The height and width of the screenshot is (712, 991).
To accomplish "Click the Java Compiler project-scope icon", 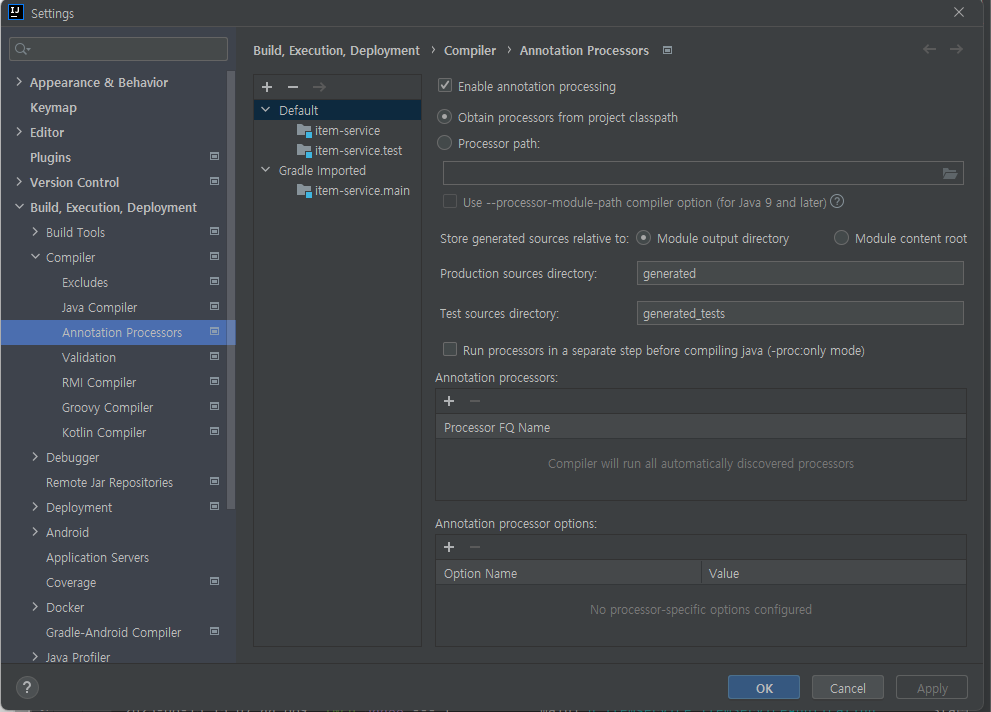I will tap(214, 306).
